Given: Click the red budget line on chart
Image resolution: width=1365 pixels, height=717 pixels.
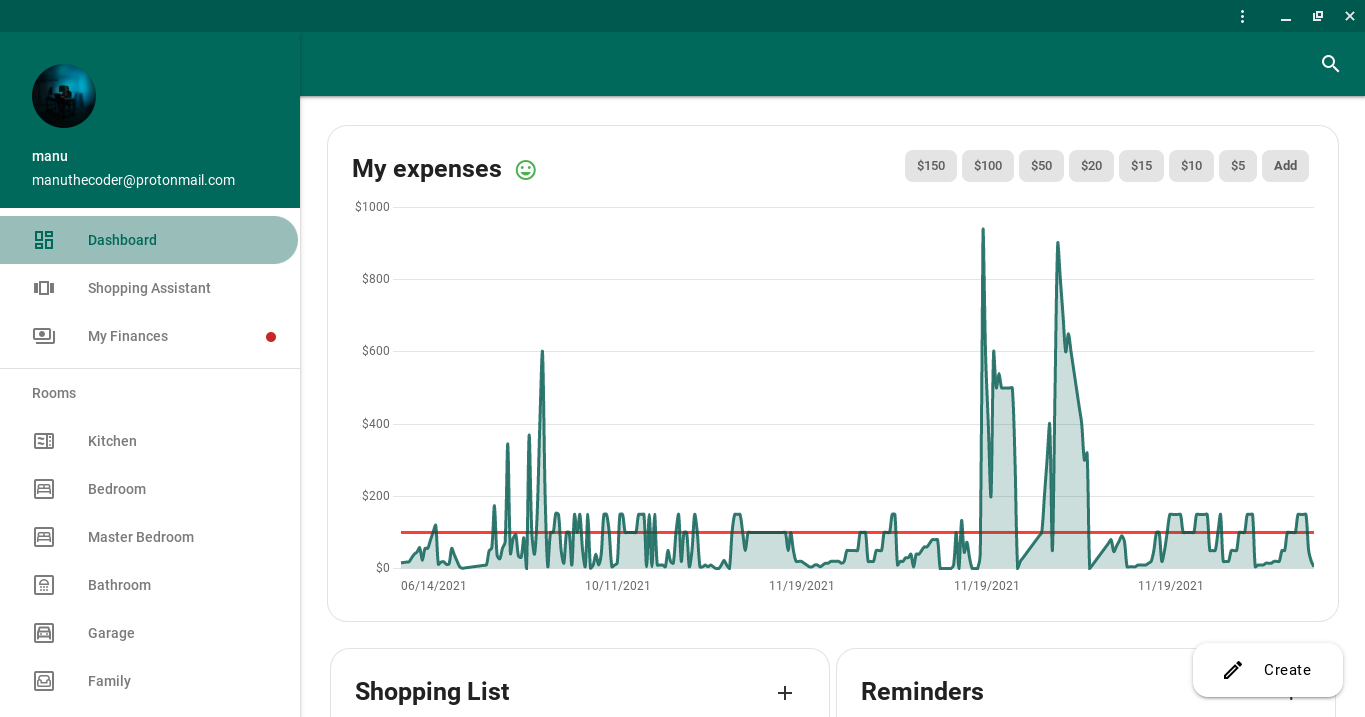Looking at the screenshot, I should (x=857, y=532).
